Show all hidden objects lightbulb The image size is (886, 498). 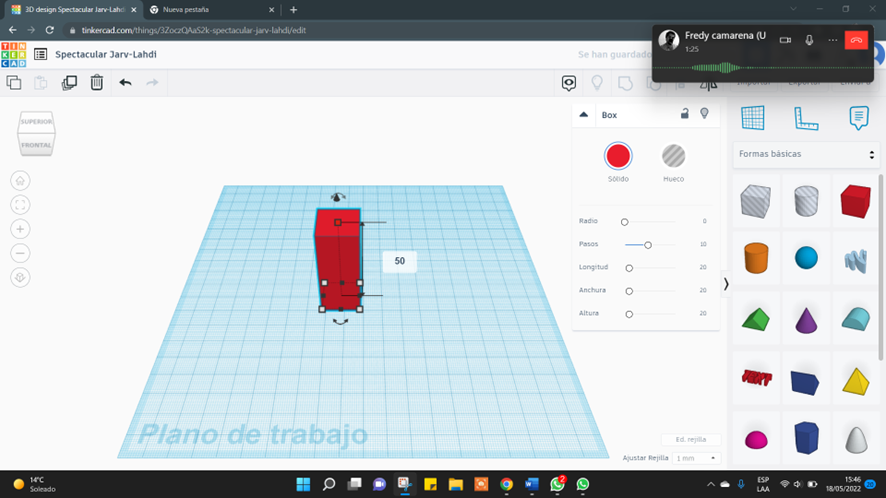[597, 83]
